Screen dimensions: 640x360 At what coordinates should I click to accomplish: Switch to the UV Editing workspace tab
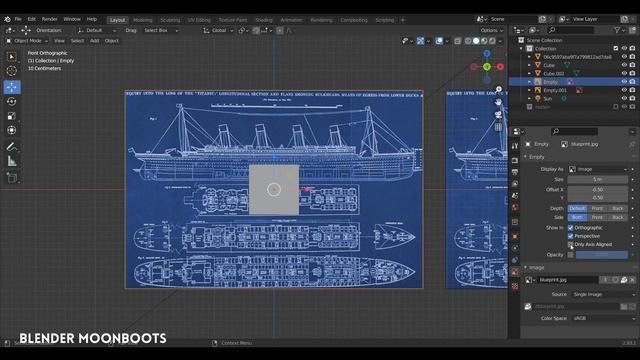(x=199, y=20)
